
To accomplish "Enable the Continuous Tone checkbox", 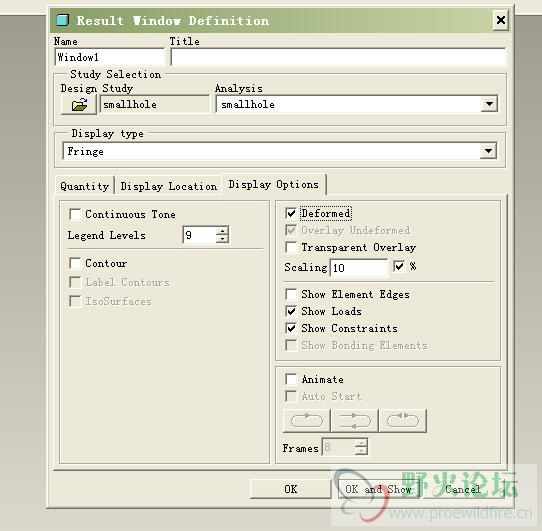I will point(75,214).
